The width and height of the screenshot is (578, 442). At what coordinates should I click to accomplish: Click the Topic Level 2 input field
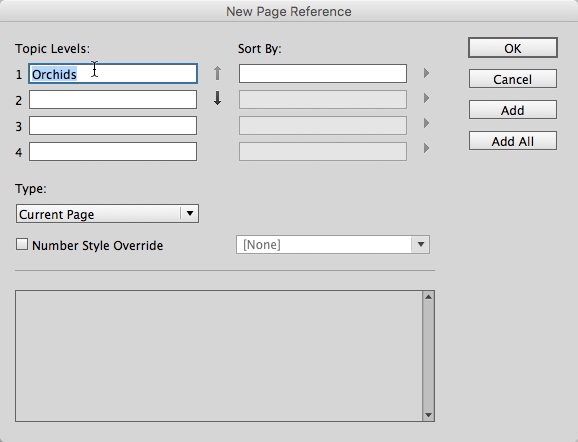tap(113, 100)
